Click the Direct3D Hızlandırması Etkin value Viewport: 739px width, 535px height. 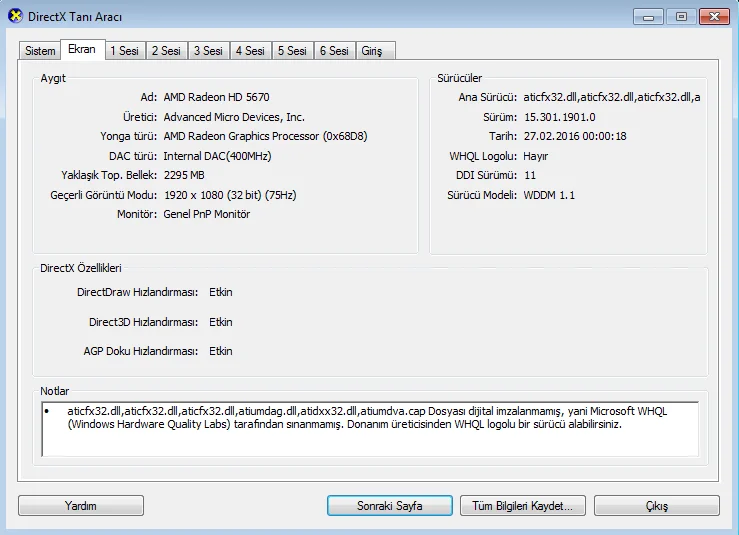tap(221, 322)
